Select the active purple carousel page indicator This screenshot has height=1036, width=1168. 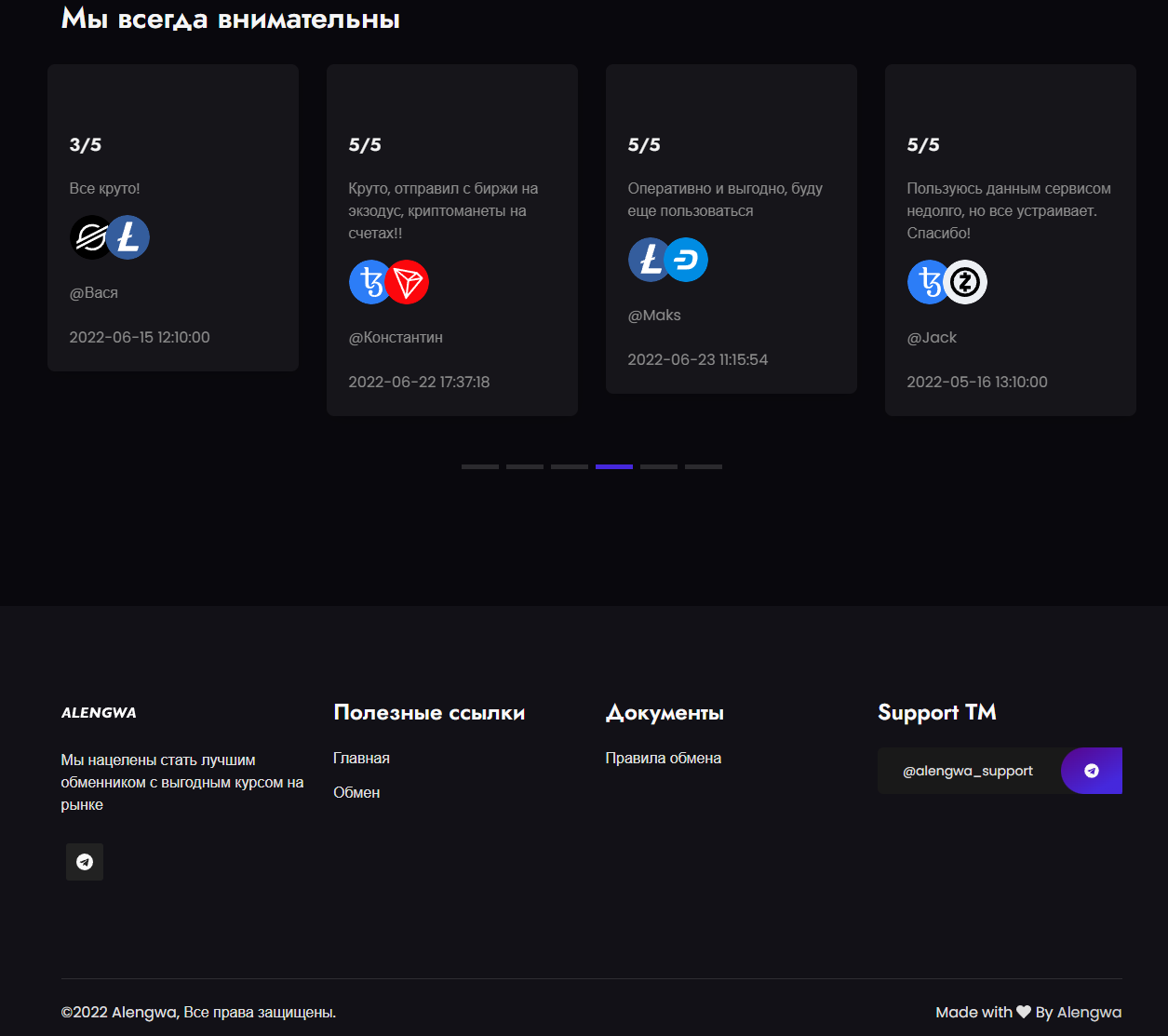pyautogui.click(x=614, y=466)
